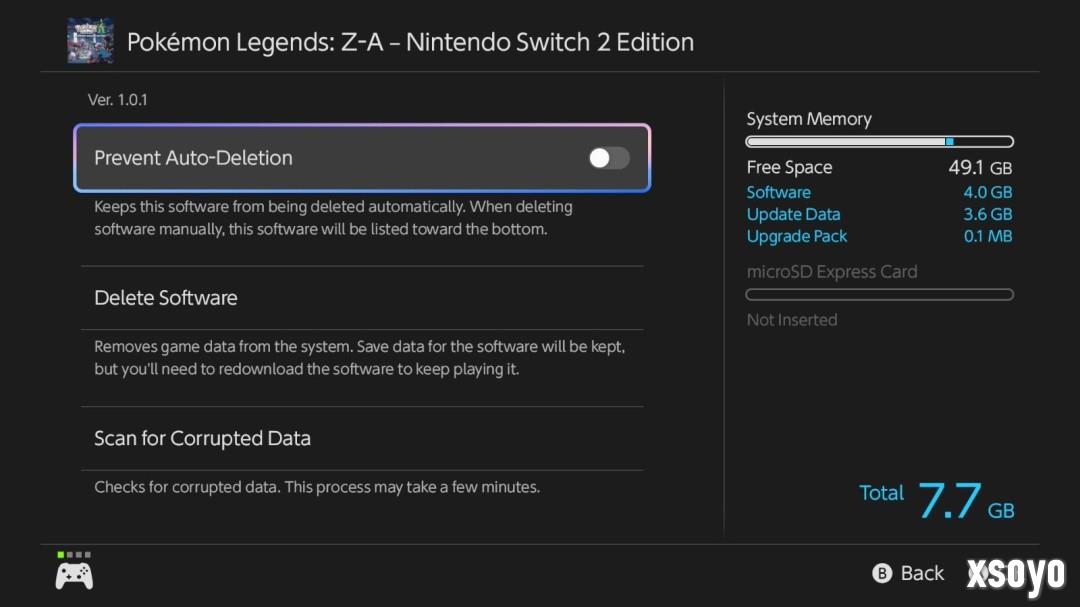Click the xsoyo watermark logo
Viewport: 1080px width, 607px height.
click(1015, 573)
